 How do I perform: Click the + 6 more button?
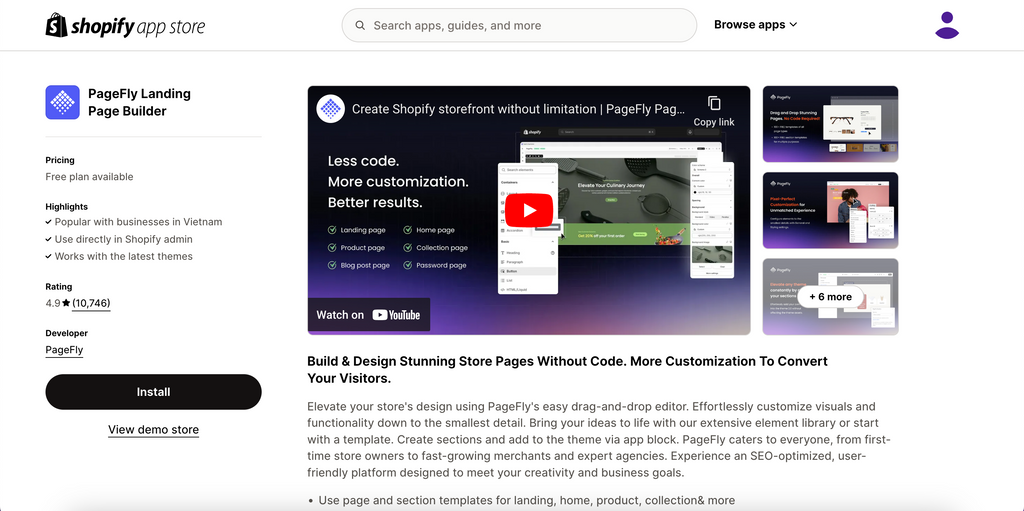tap(830, 297)
